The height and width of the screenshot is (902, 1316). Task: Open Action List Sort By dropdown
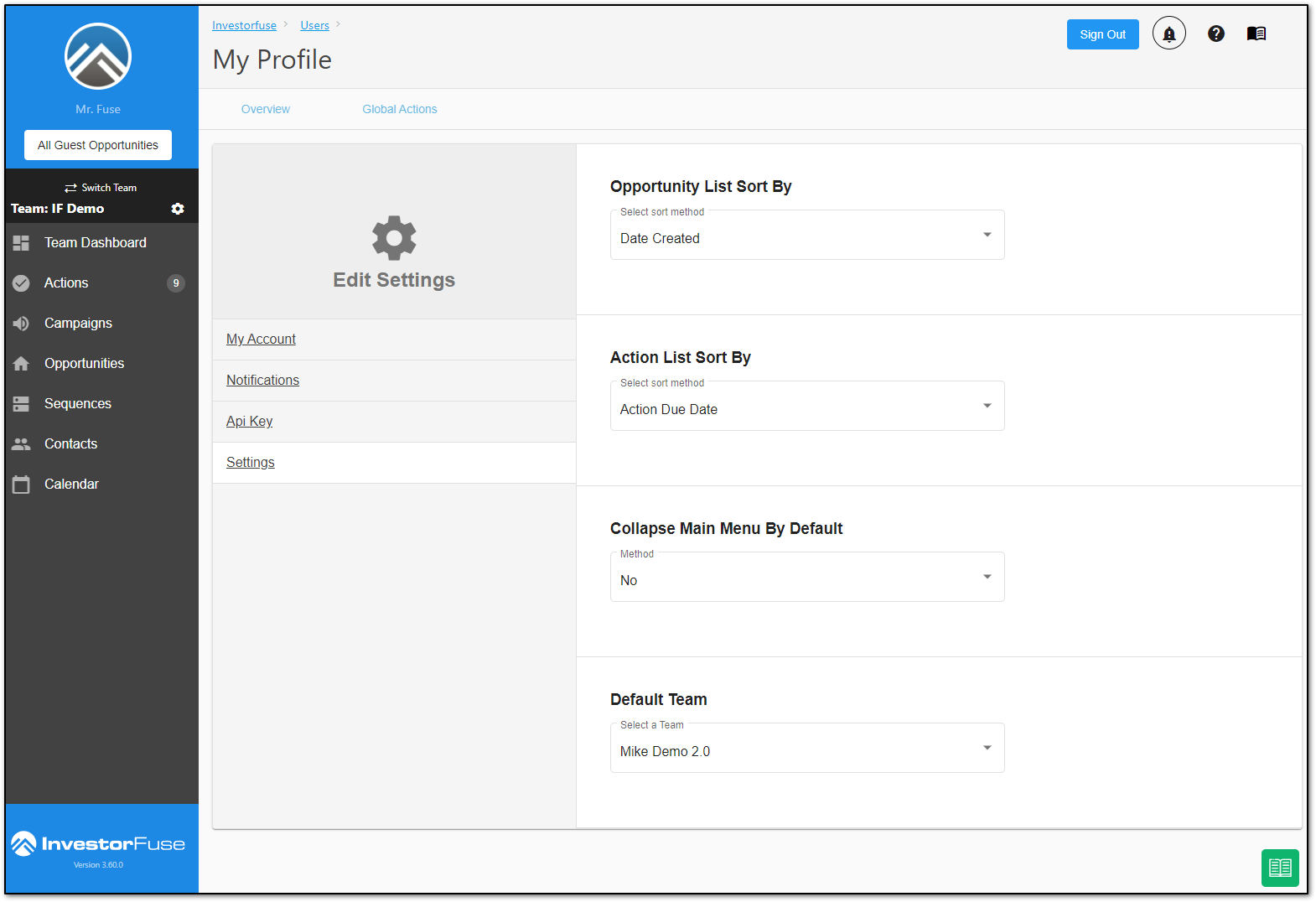(x=807, y=406)
